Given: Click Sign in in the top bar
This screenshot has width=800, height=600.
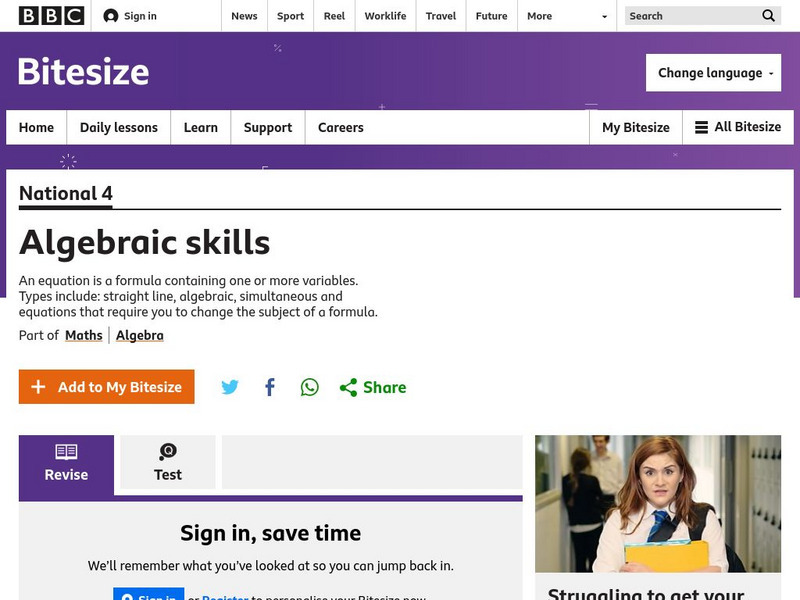Looking at the screenshot, I should click(x=140, y=16).
